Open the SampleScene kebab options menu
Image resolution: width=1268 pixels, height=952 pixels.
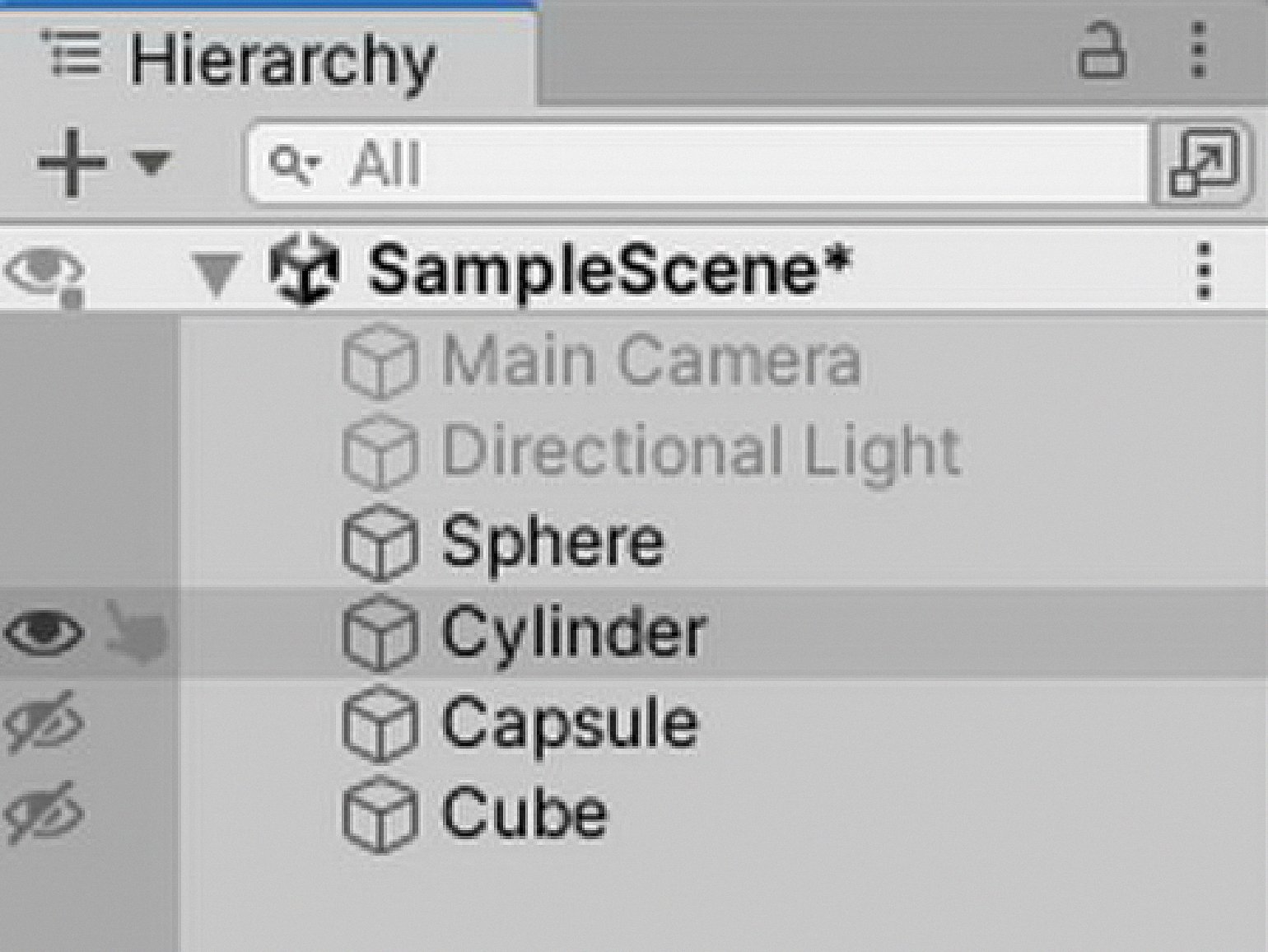[x=1204, y=270]
